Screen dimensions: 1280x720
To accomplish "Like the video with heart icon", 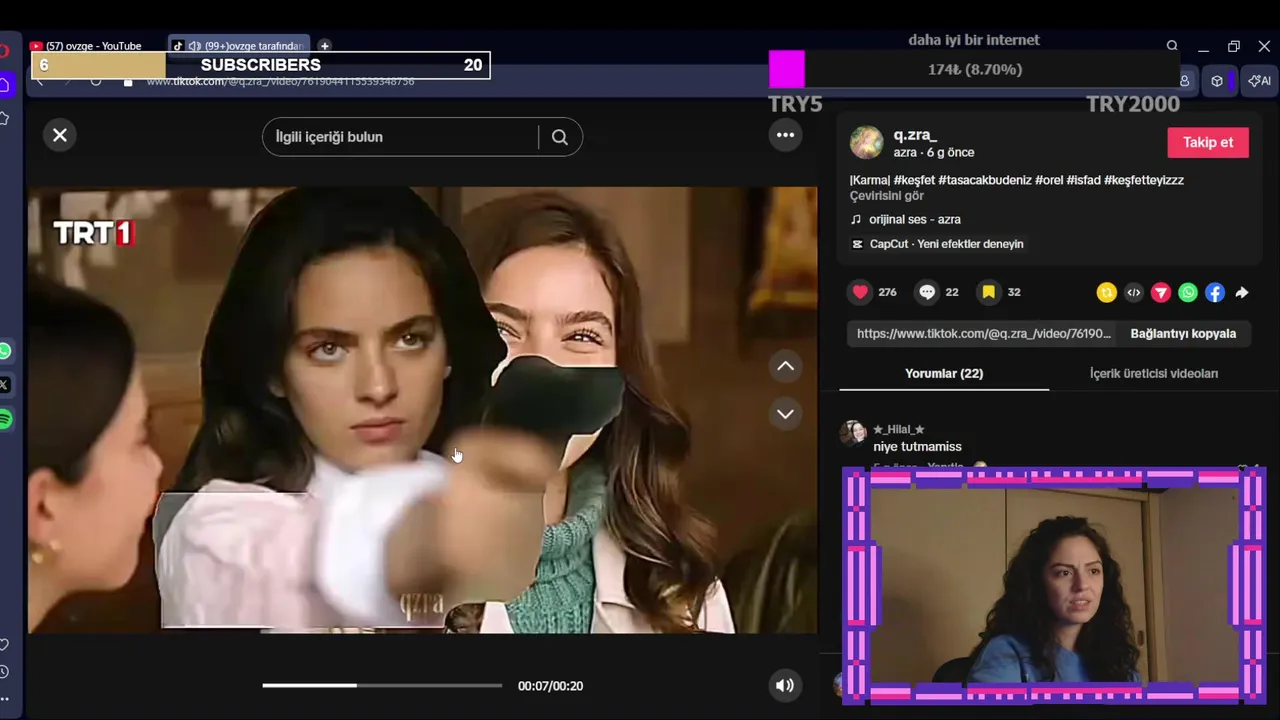I will point(860,292).
